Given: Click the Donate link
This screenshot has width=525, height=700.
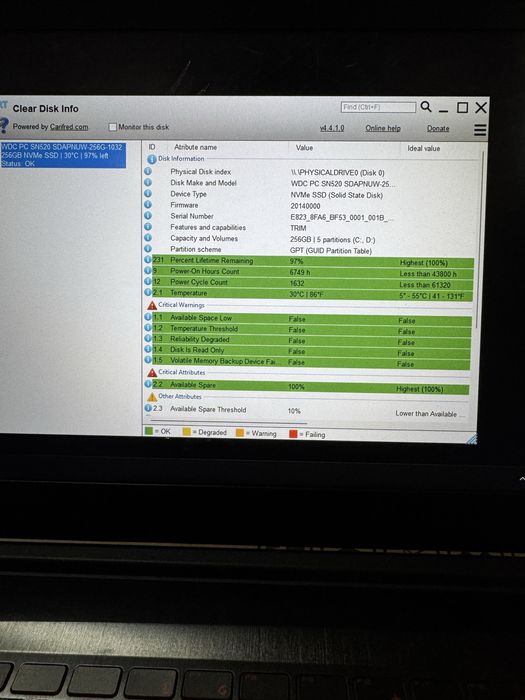Looking at the screenshot, I should [438, 129].
